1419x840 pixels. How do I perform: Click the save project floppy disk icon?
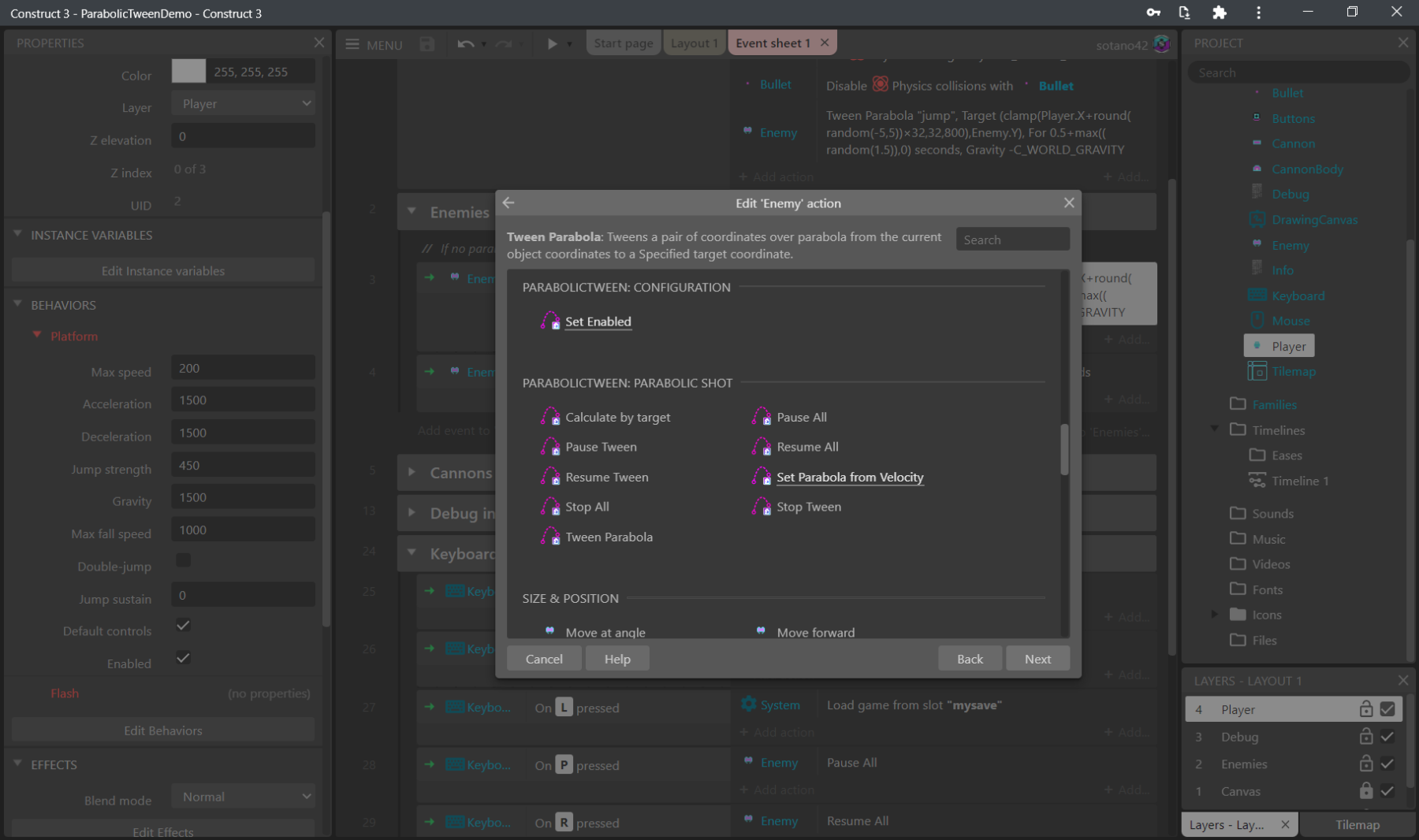point(426,44)
